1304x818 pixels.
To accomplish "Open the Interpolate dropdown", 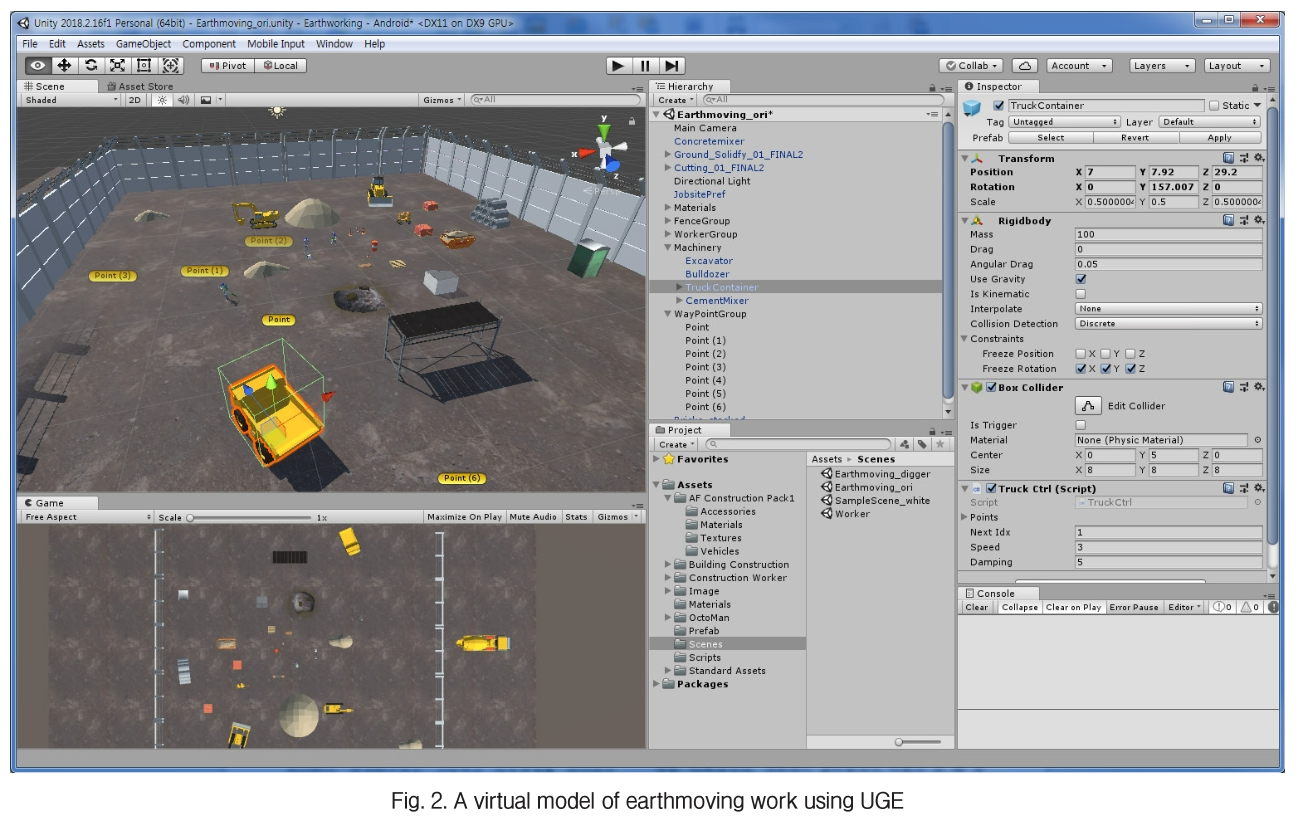I will [1169, 309].
